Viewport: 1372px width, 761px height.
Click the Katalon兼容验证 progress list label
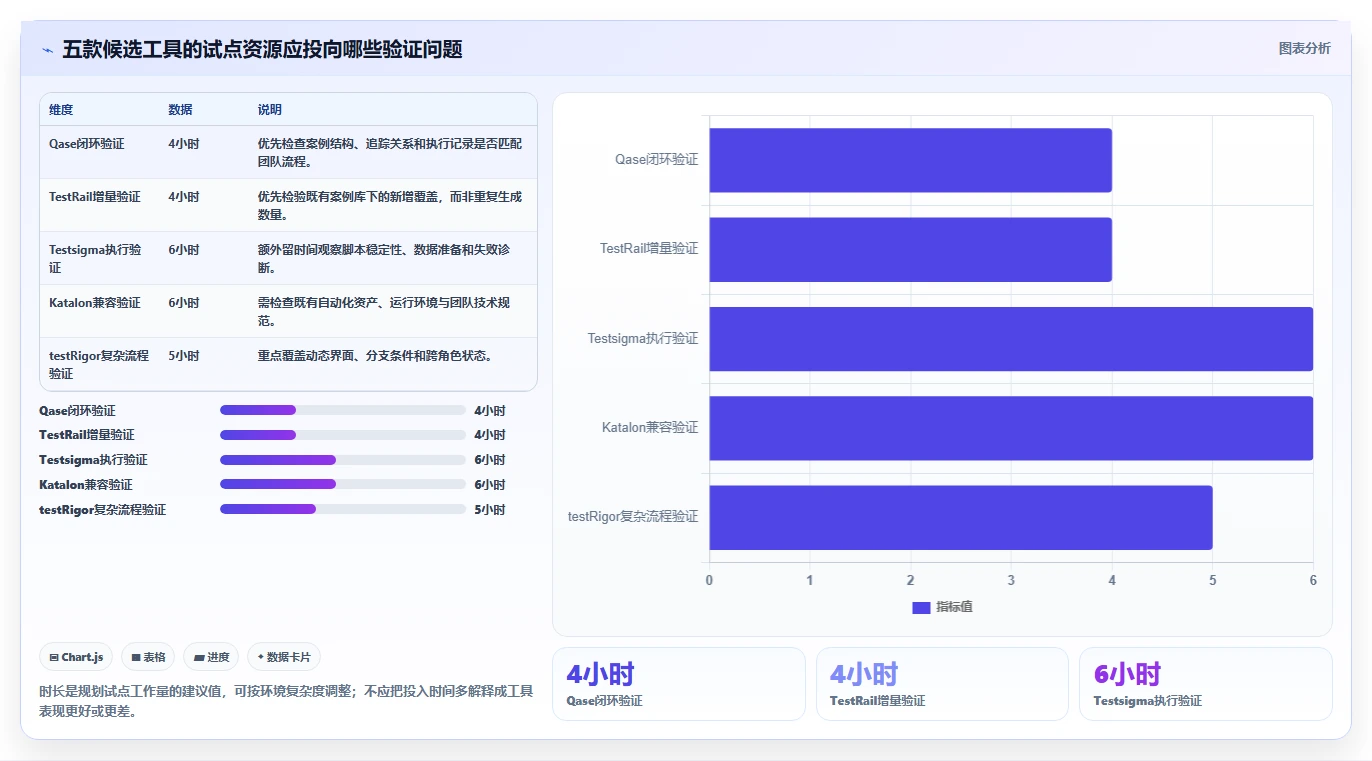(86, 485)
